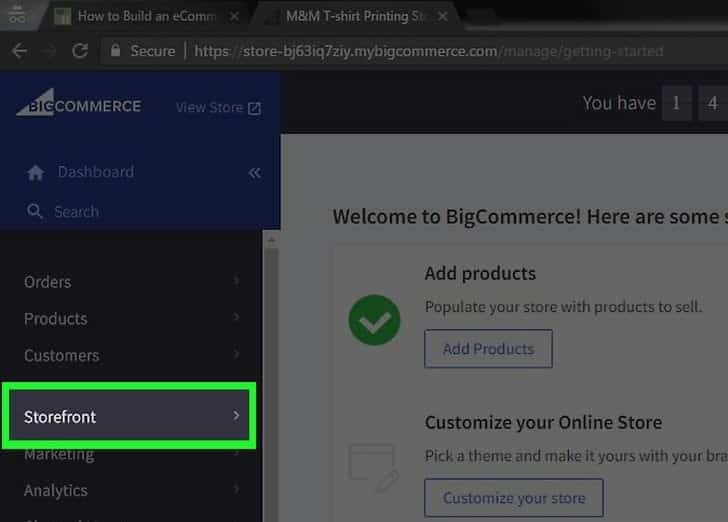
Task: Click the Customize your store button
Action: [x=514, y=498]
